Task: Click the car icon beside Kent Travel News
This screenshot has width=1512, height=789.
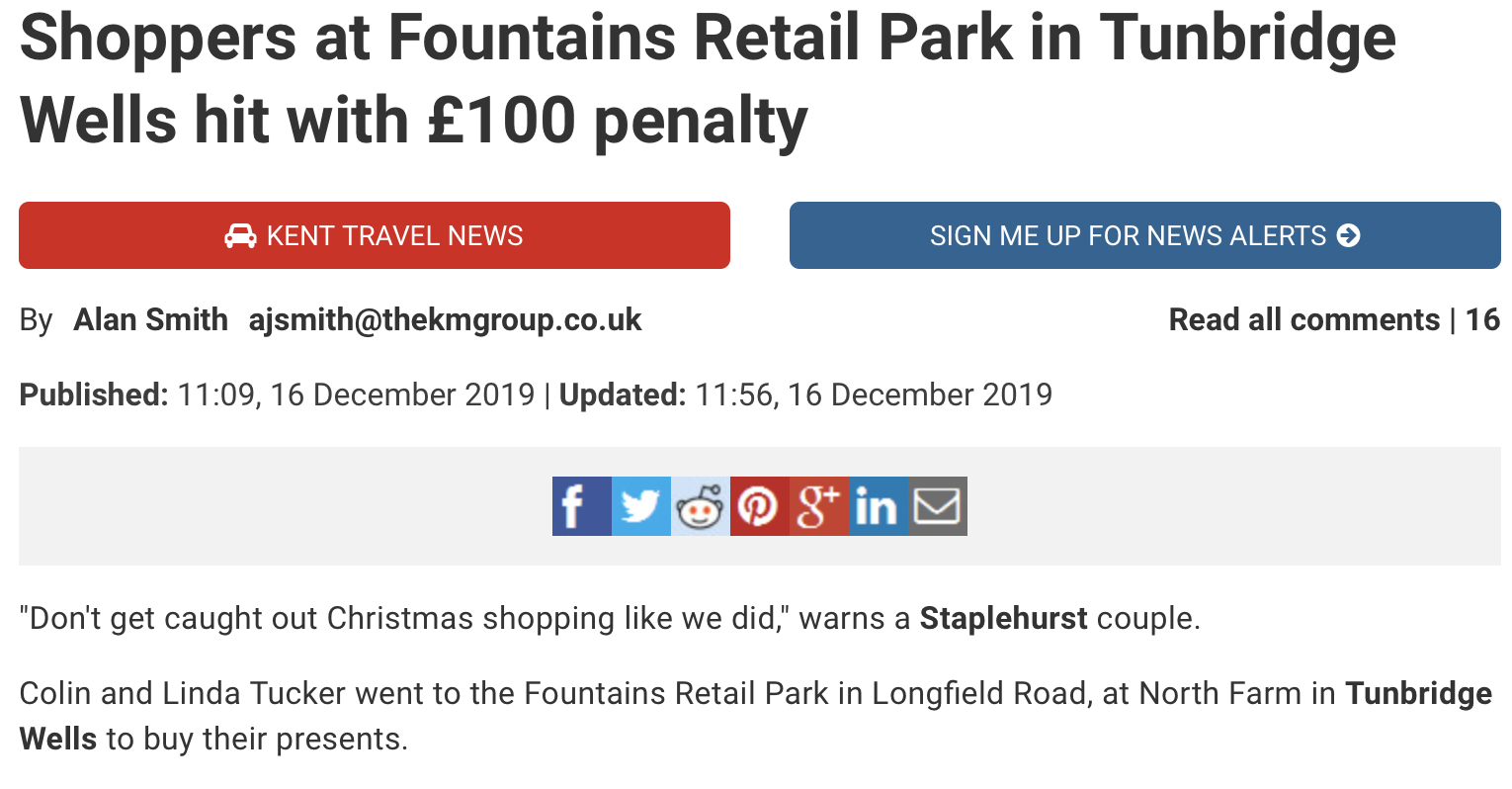Action: pyautogui.click(x=240, y=235)
